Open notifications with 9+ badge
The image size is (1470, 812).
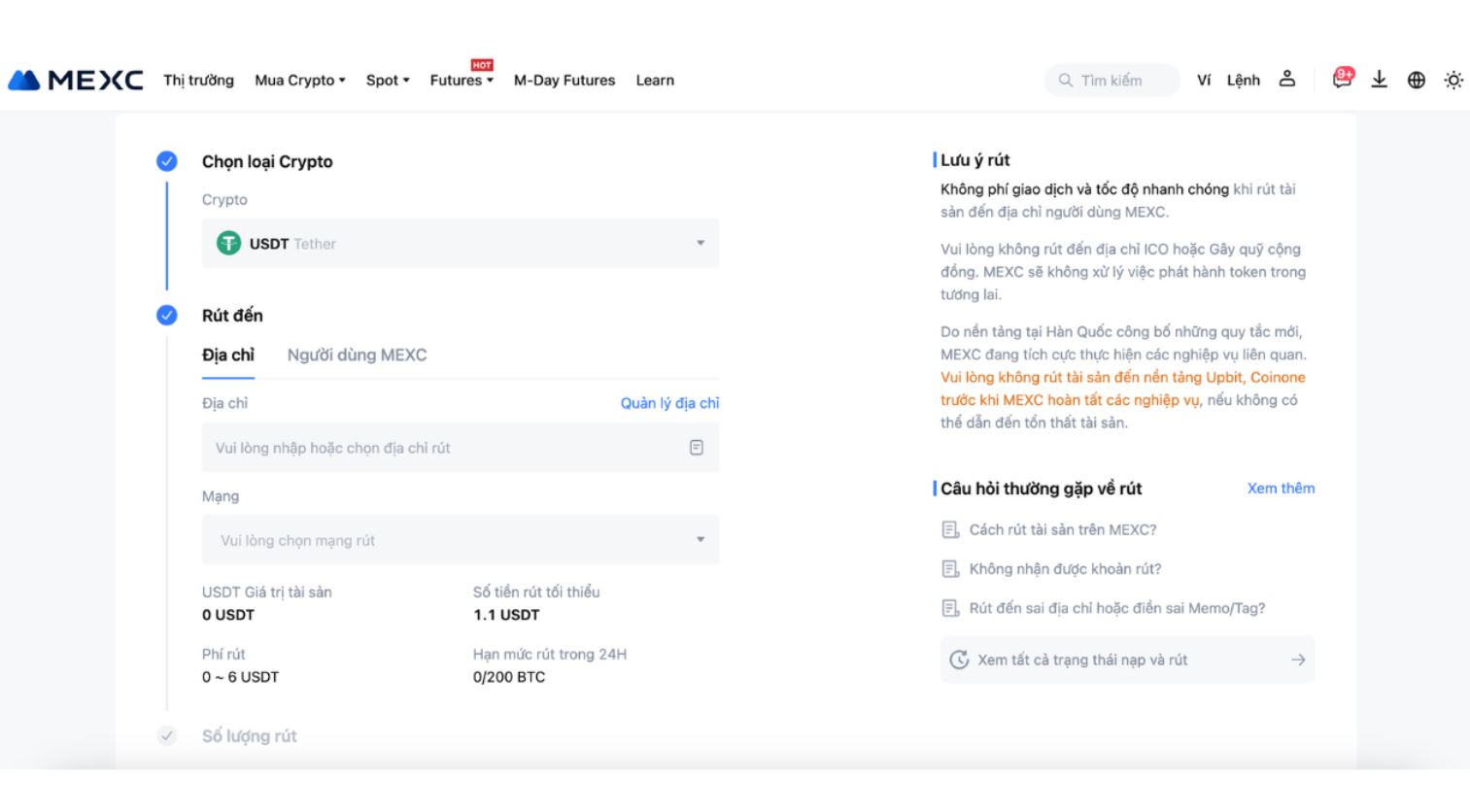[1343, 79]
